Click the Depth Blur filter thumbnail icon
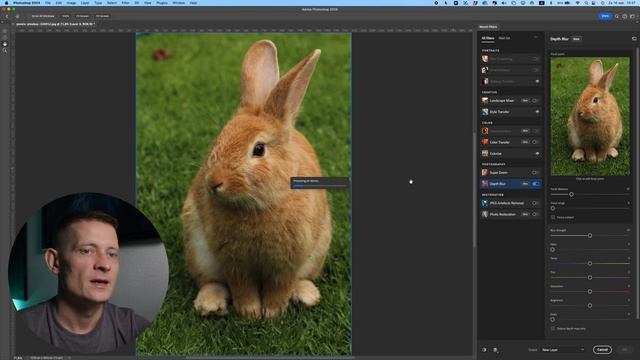Image resolution: width=640 pixels, height=360 pixels. pyautogui.click(x=485, y=184)
